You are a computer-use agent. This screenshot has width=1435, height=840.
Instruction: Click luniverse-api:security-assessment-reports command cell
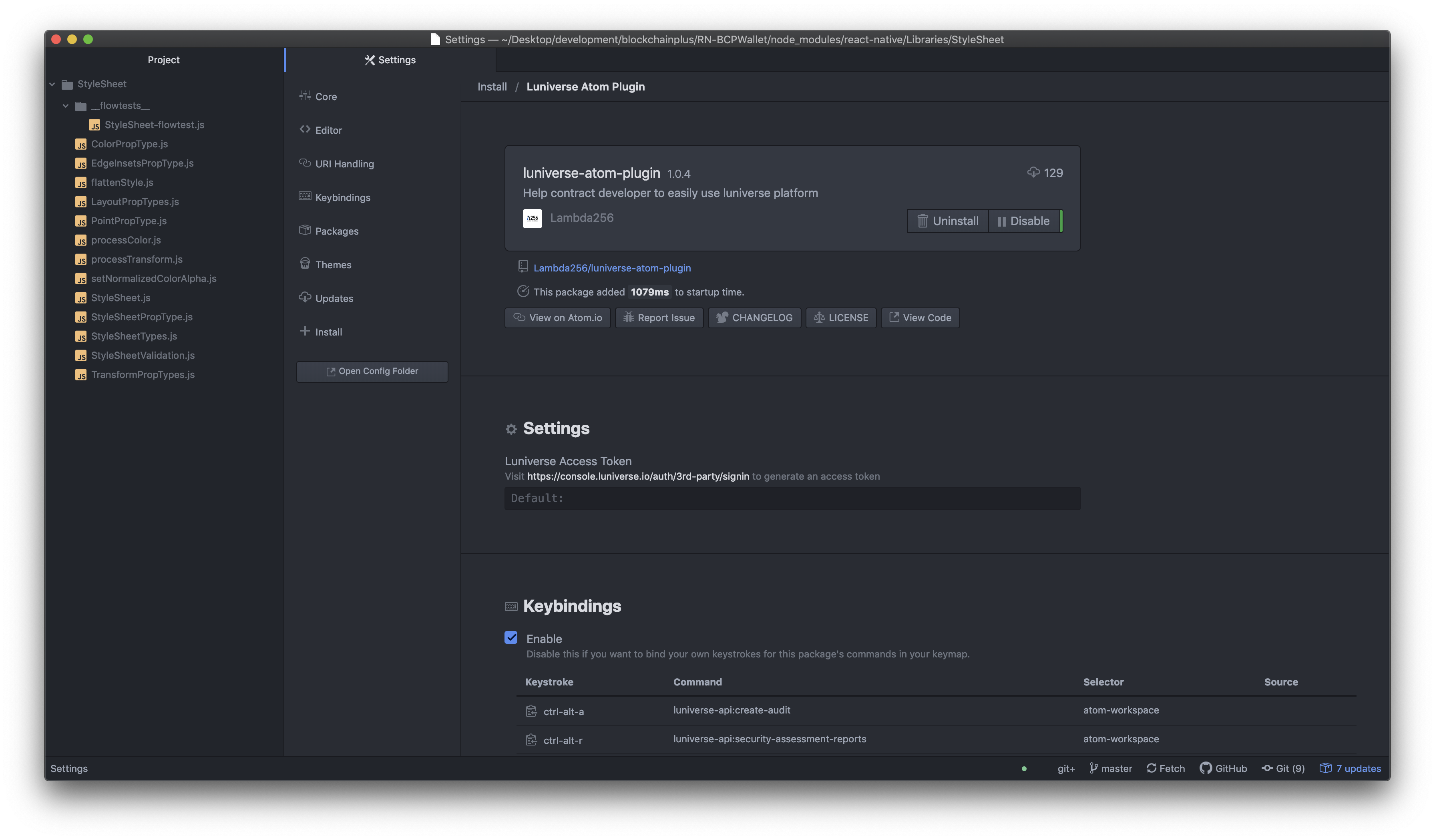[769, 739]
